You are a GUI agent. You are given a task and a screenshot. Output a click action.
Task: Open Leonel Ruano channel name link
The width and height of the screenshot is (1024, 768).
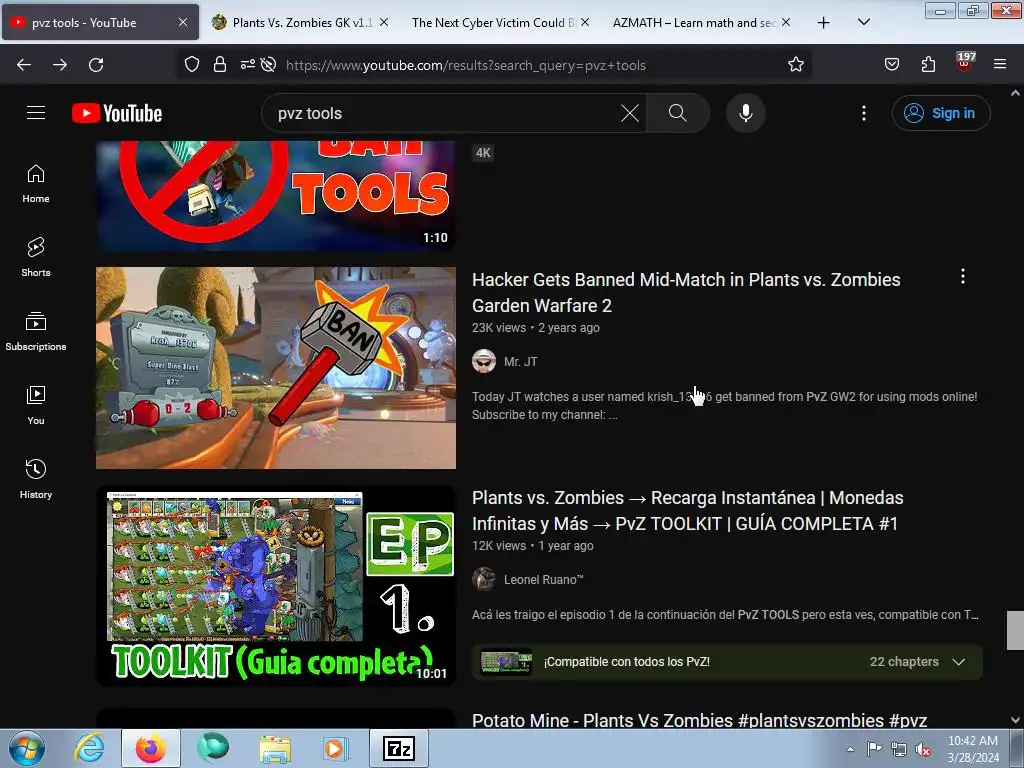coord(543,580)
